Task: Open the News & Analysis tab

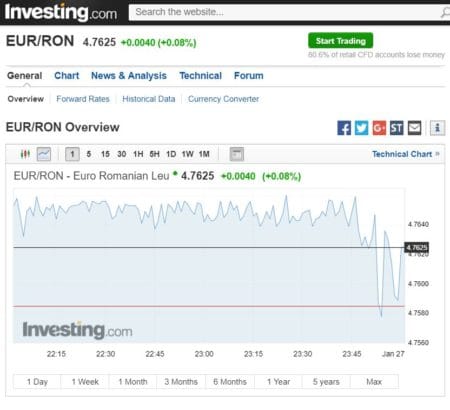Action: pyautogui.click(x=129, y=76)
